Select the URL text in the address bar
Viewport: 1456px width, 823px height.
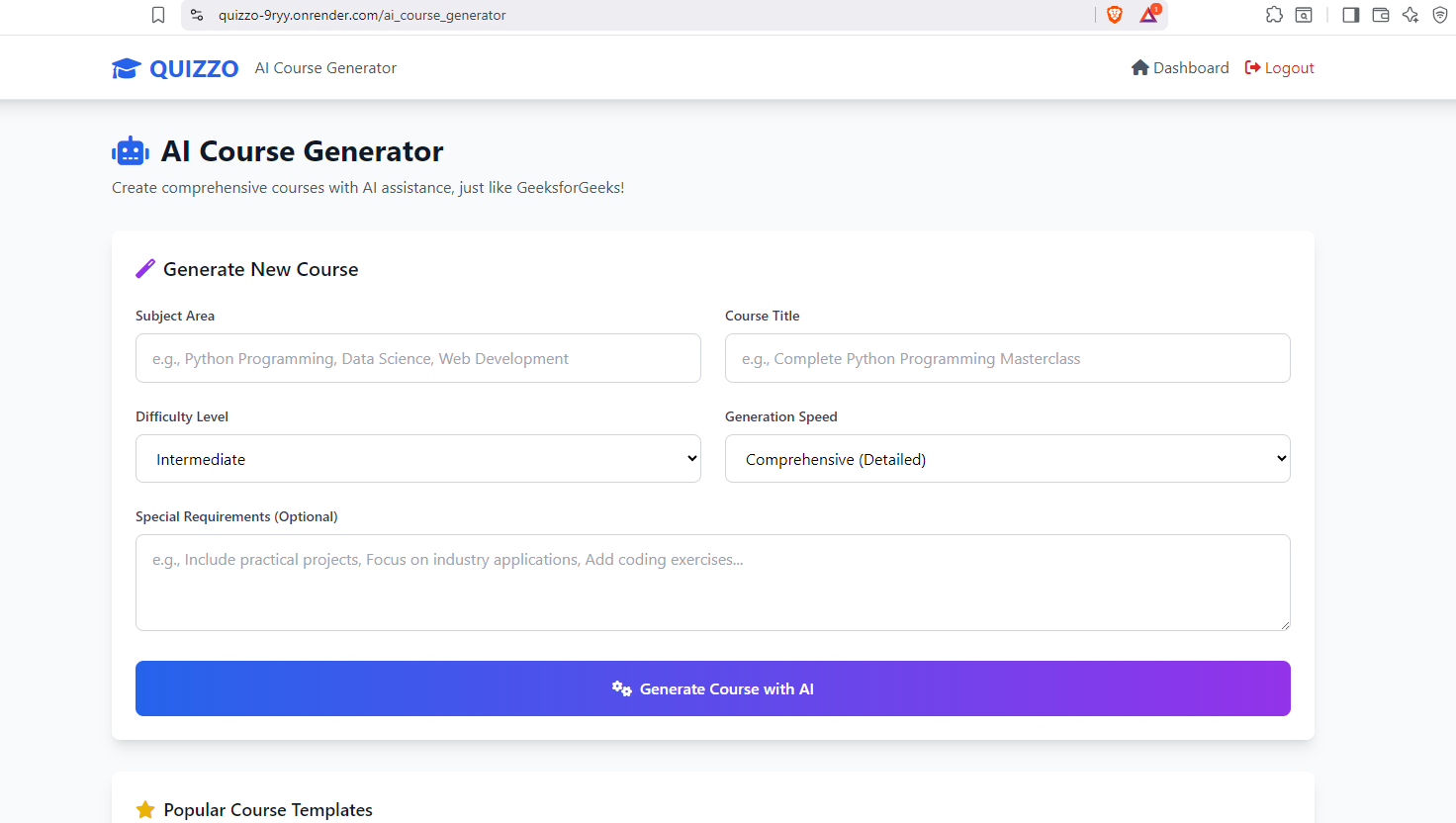362,15
